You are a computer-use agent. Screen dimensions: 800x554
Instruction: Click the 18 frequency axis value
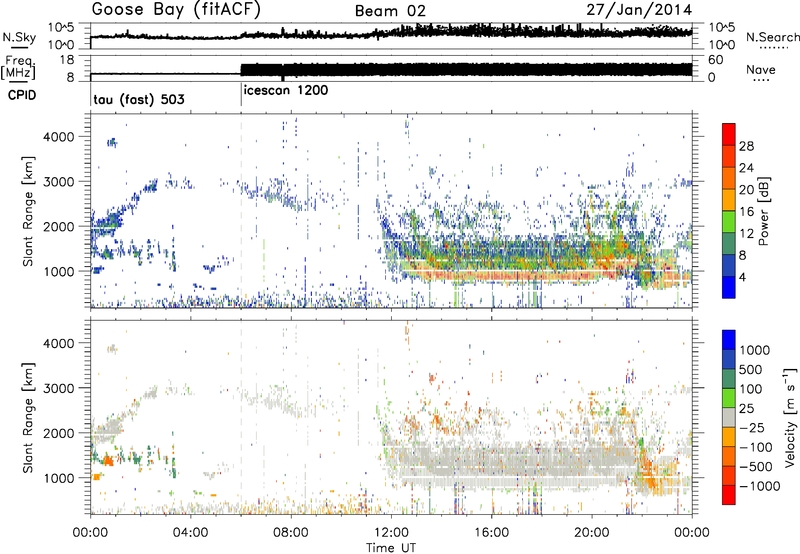pos(67,60)
